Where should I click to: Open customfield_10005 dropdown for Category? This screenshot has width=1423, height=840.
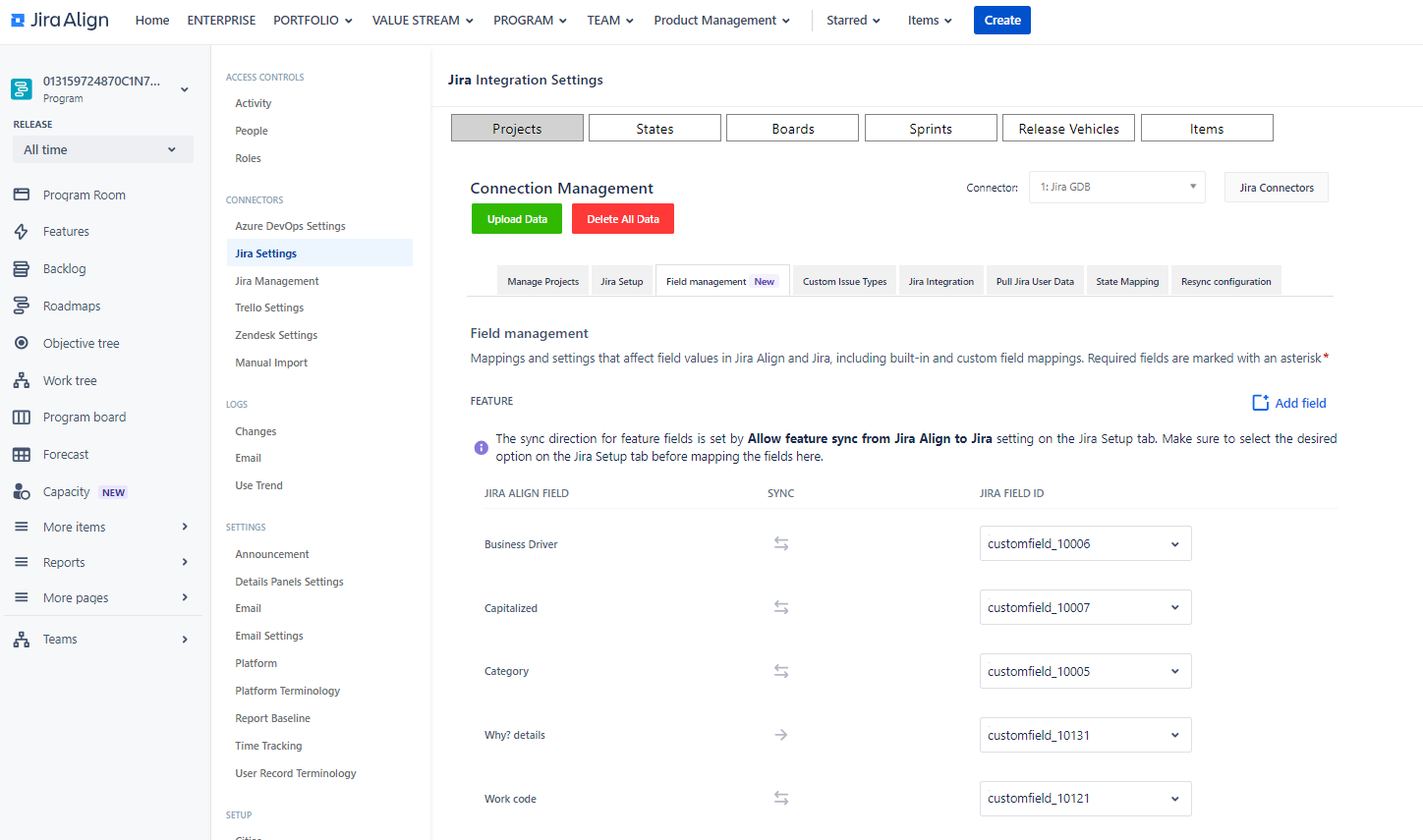[x=1085, y=671]
